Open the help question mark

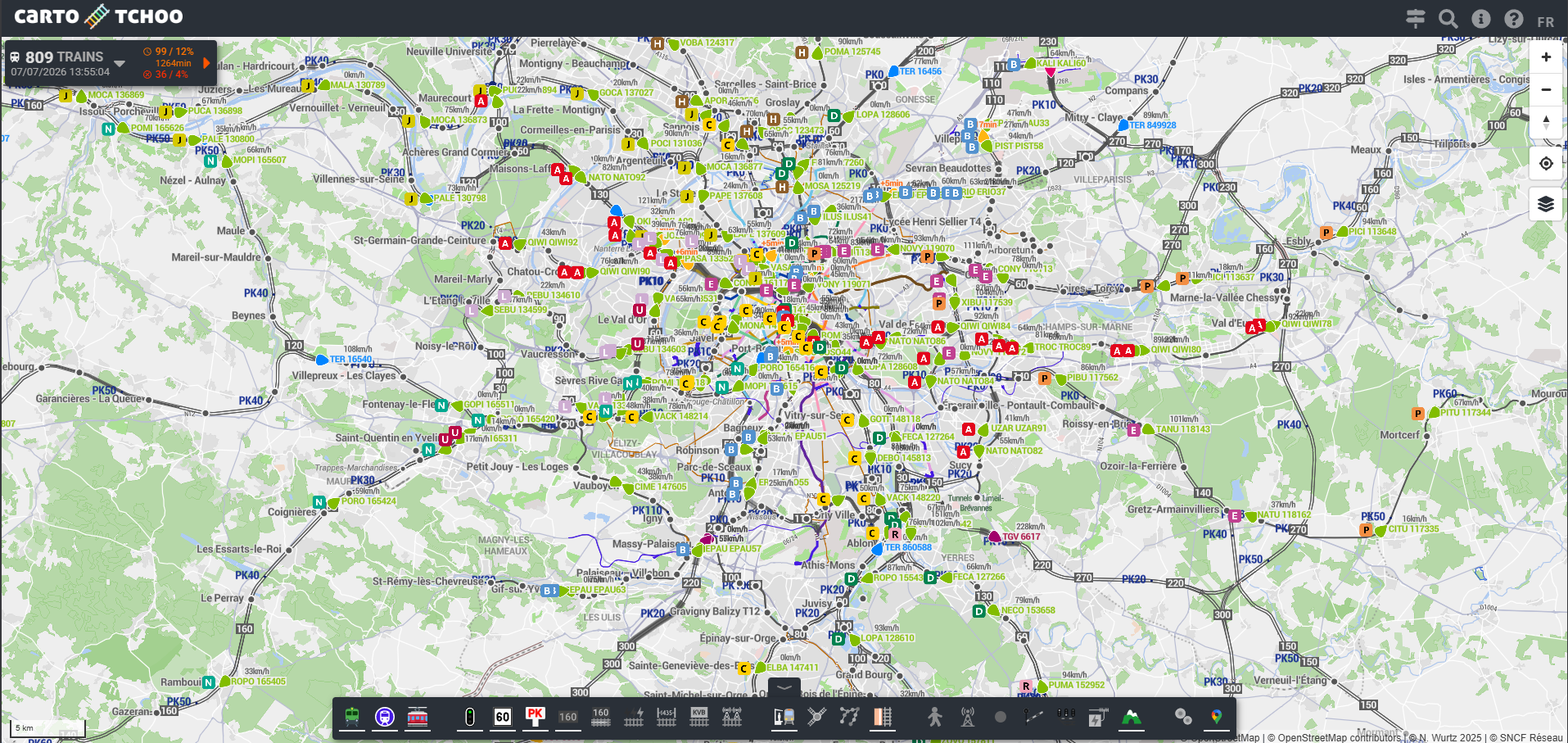click(x=1514, y=18)
